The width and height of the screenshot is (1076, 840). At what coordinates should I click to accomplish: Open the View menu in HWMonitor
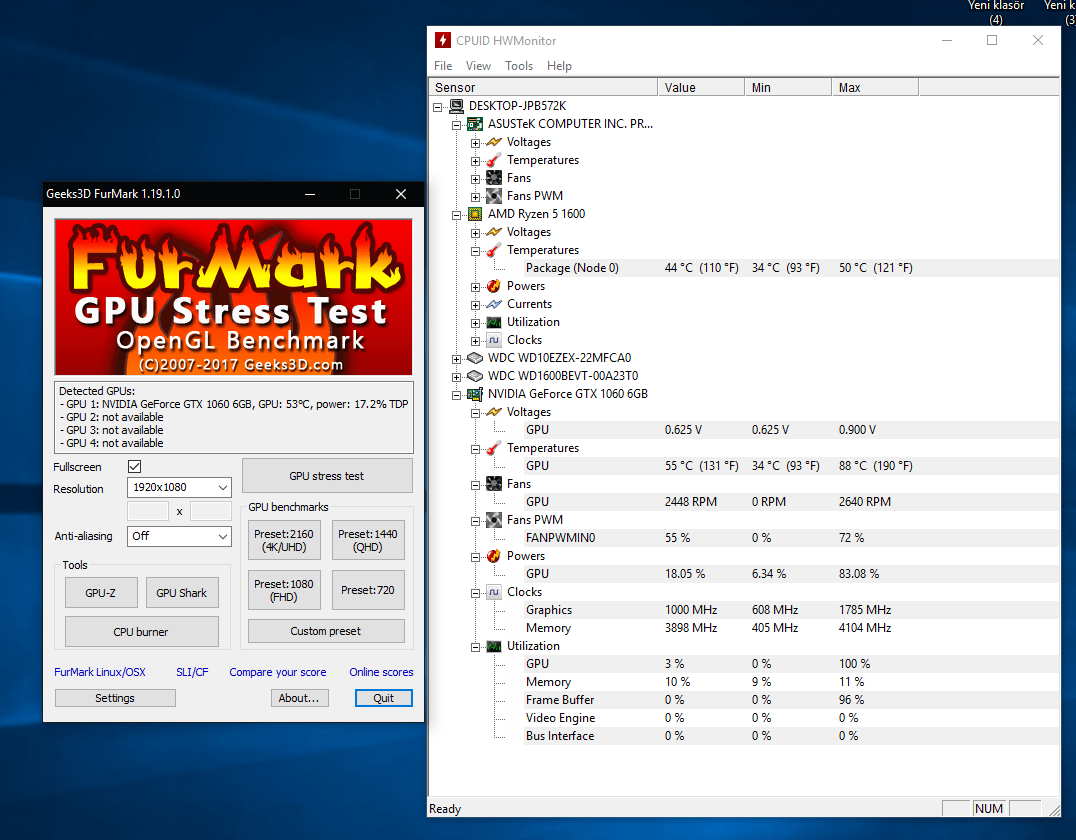(478, 66)
